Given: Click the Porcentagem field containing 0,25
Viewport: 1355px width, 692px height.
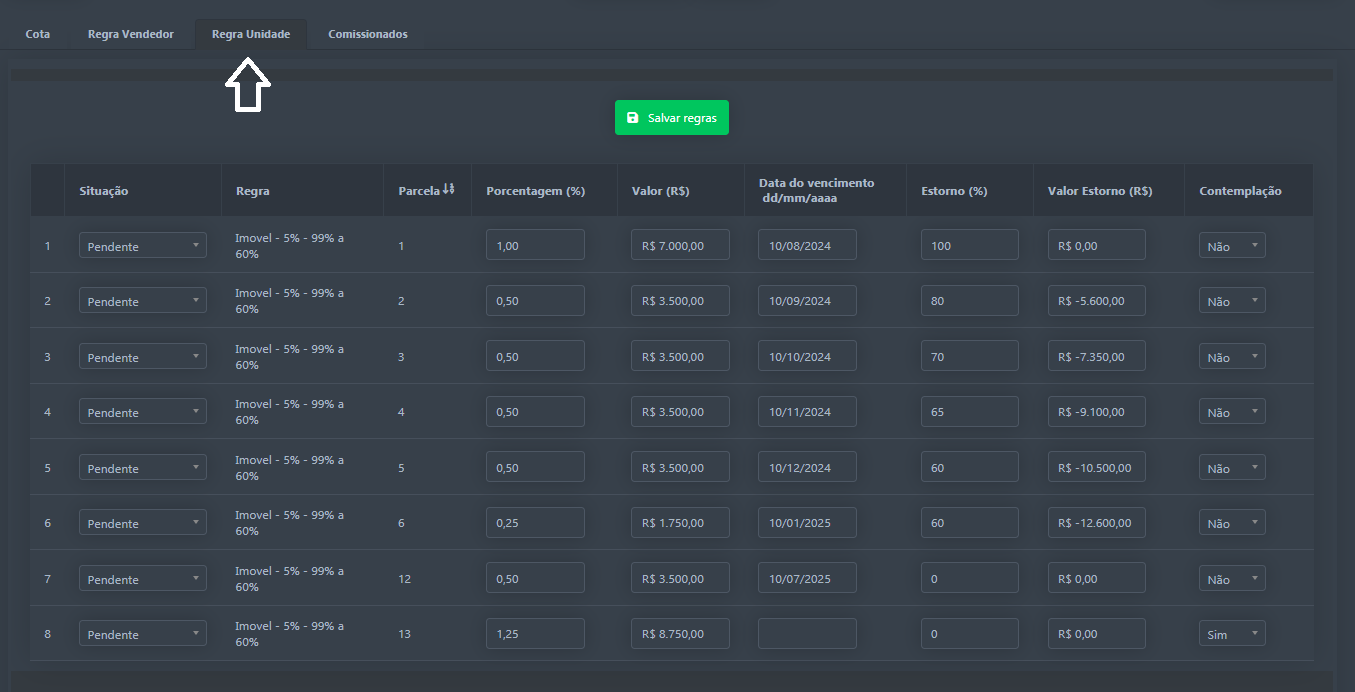Looking at the screenshot, I should tap(535, 522).
